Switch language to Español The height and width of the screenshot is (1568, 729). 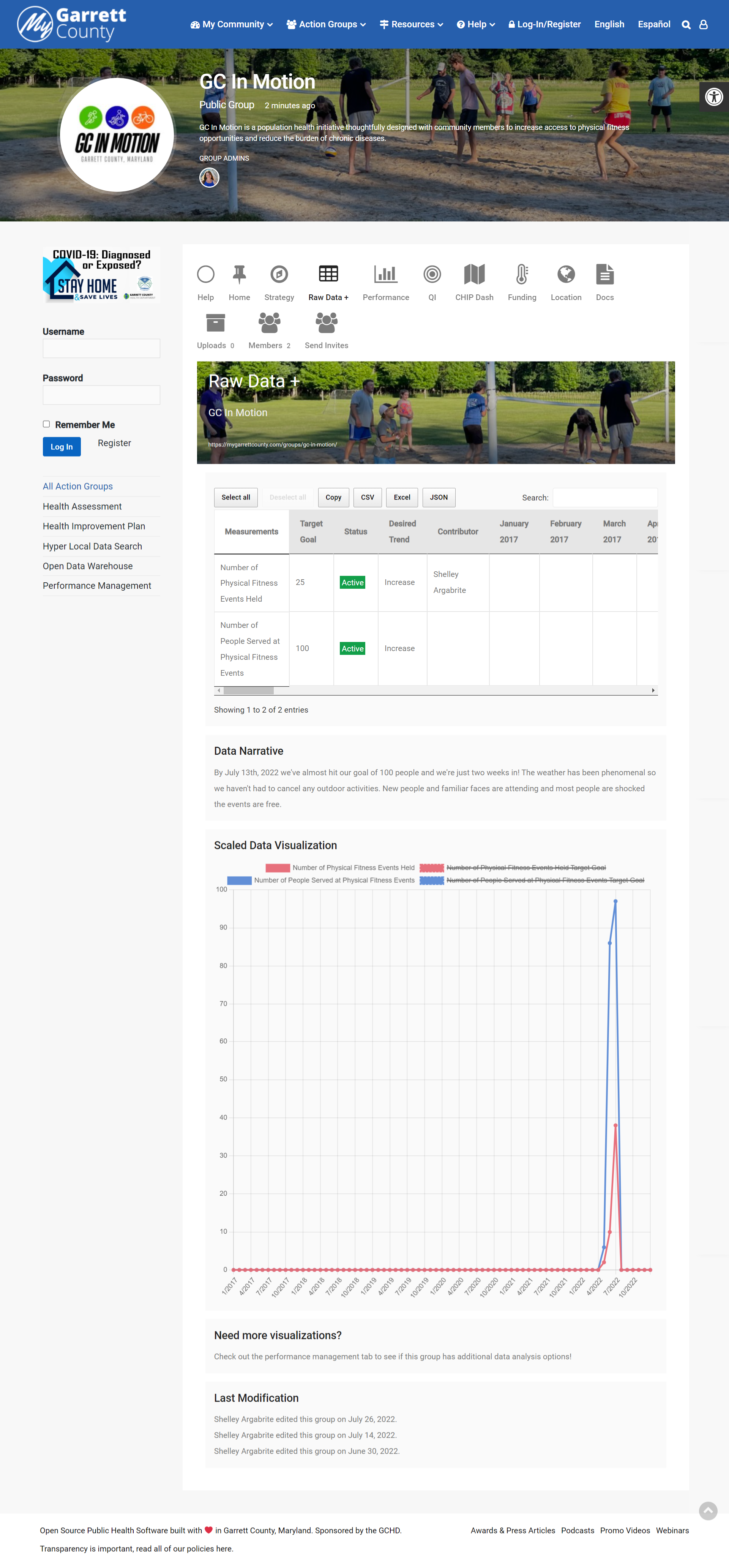pos(653,24)
